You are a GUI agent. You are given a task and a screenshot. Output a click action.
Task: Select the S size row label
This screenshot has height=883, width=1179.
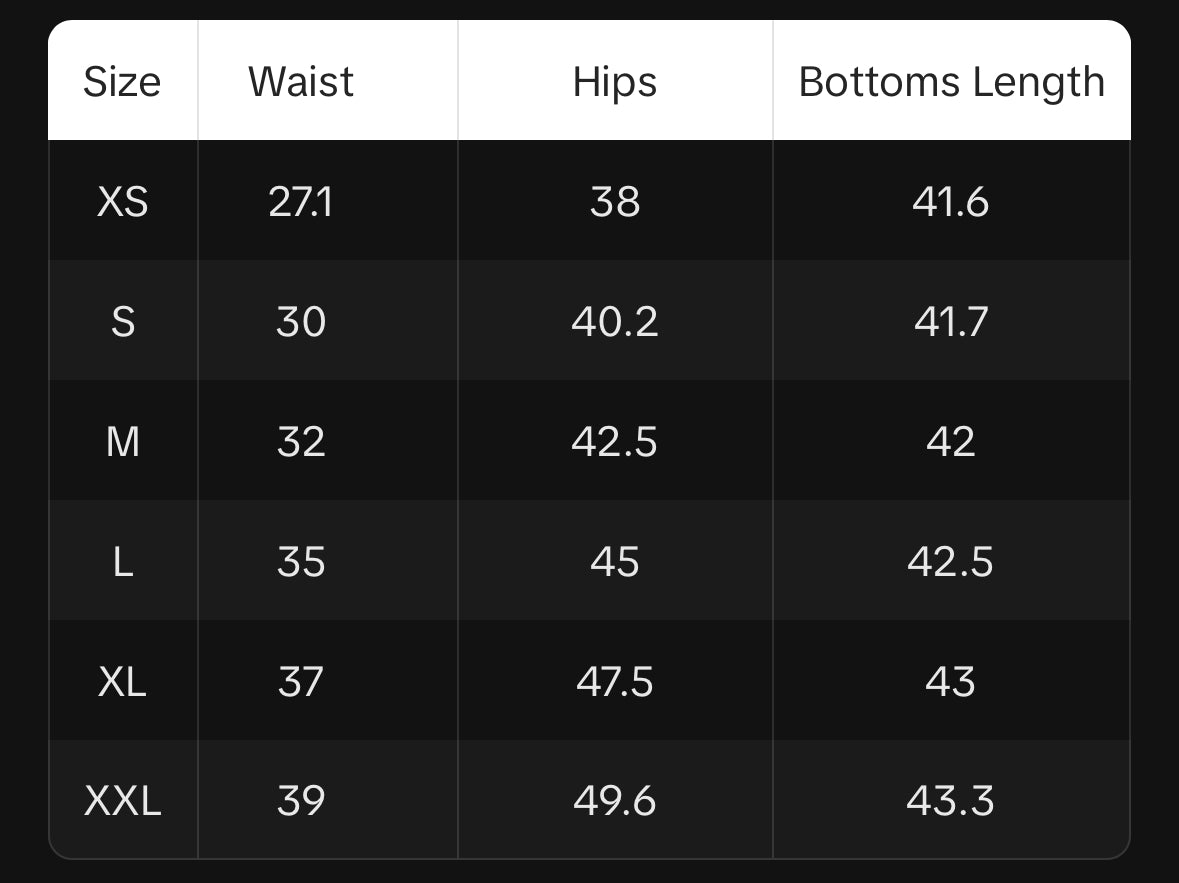click(122, 322)
